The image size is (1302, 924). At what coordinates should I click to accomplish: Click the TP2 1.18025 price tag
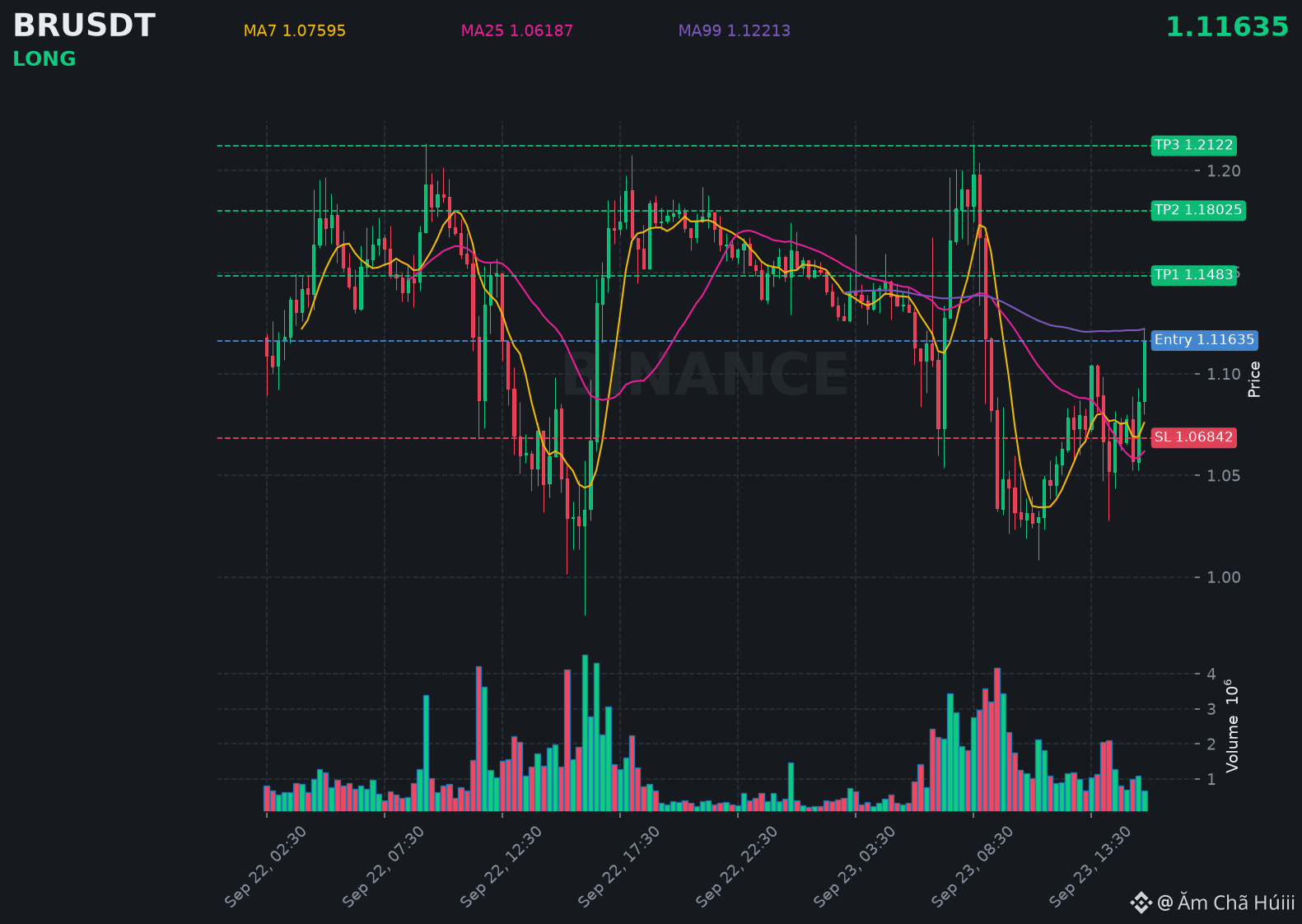pyautogui.click(x=1197, y=210)
